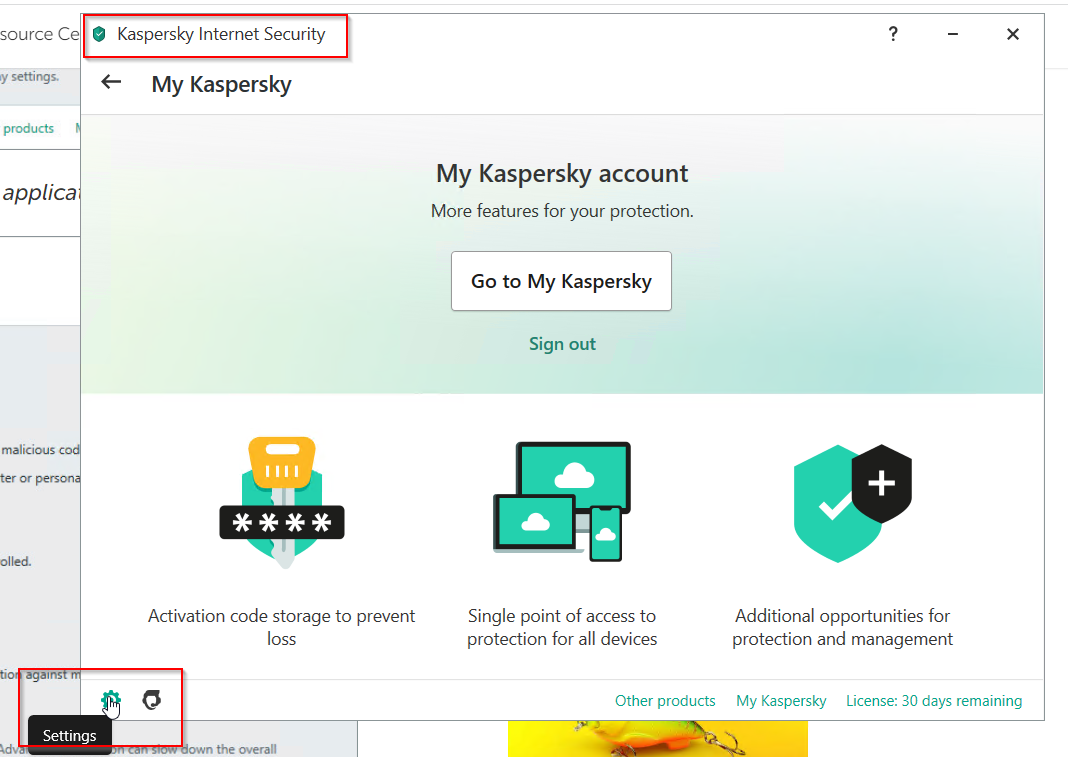The image size is (1068, 757).
Task: Select 'Additional opportunities for protection' text
Action: 843,627
